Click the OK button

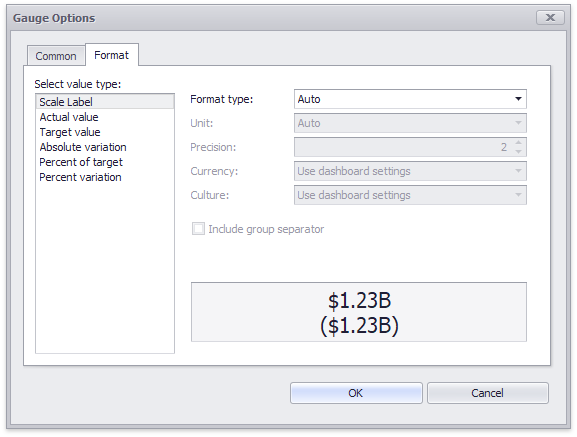click(356, 393)
